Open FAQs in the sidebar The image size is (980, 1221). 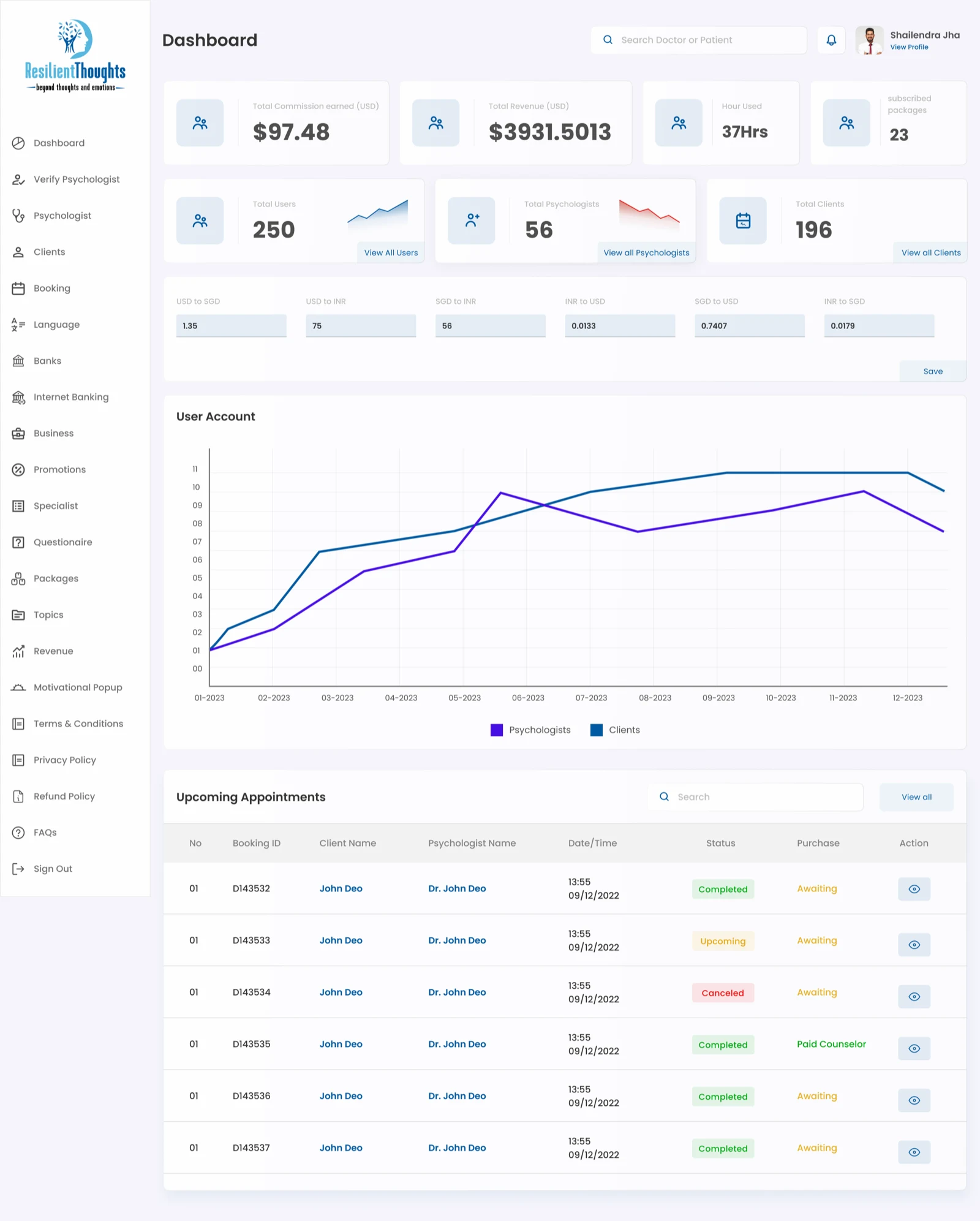pos(45,833)
